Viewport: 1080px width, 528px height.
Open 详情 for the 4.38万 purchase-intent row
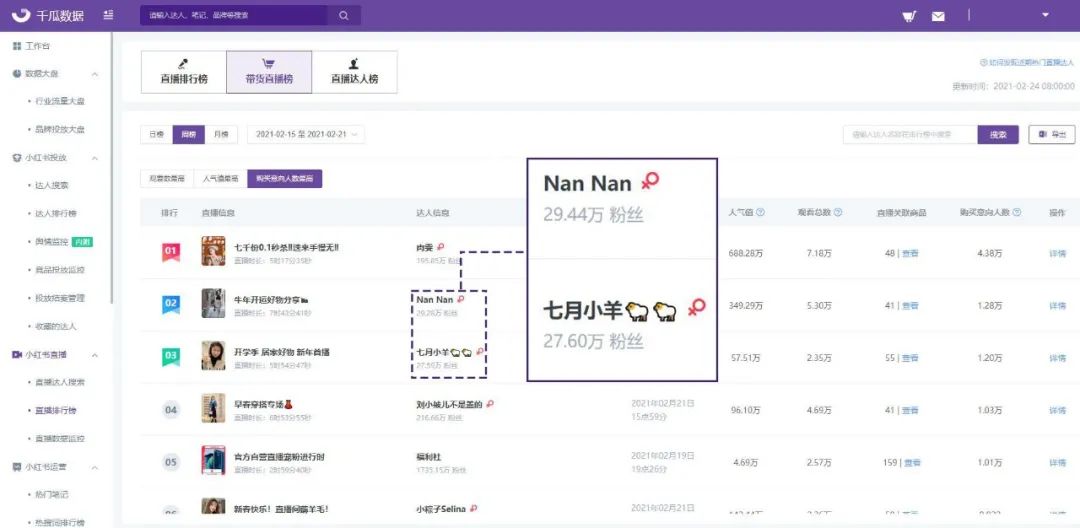tap(1057, 253)
